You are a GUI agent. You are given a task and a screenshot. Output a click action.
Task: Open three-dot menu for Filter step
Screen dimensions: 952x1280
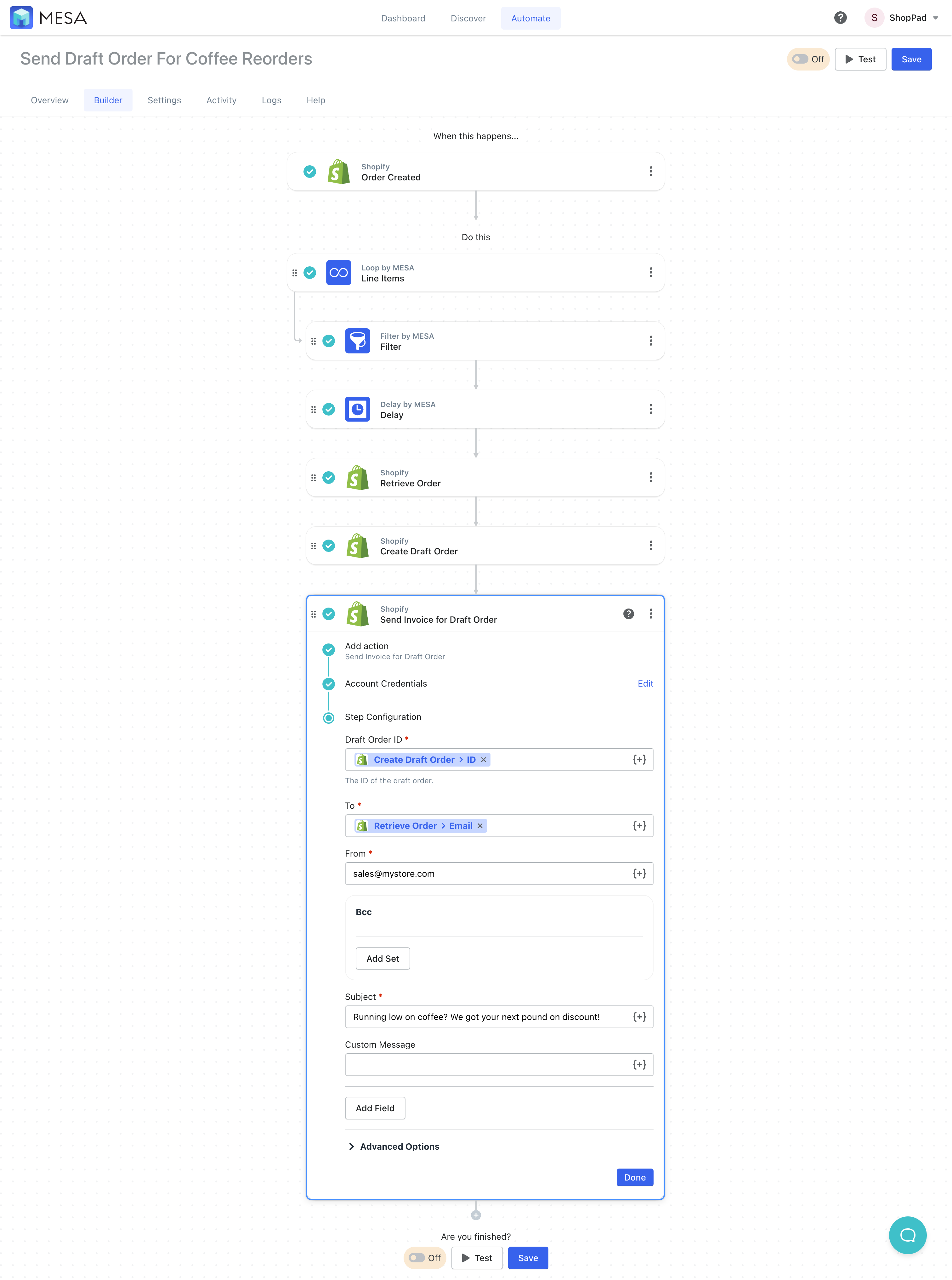pyautogui.click(x=651, y=341)
